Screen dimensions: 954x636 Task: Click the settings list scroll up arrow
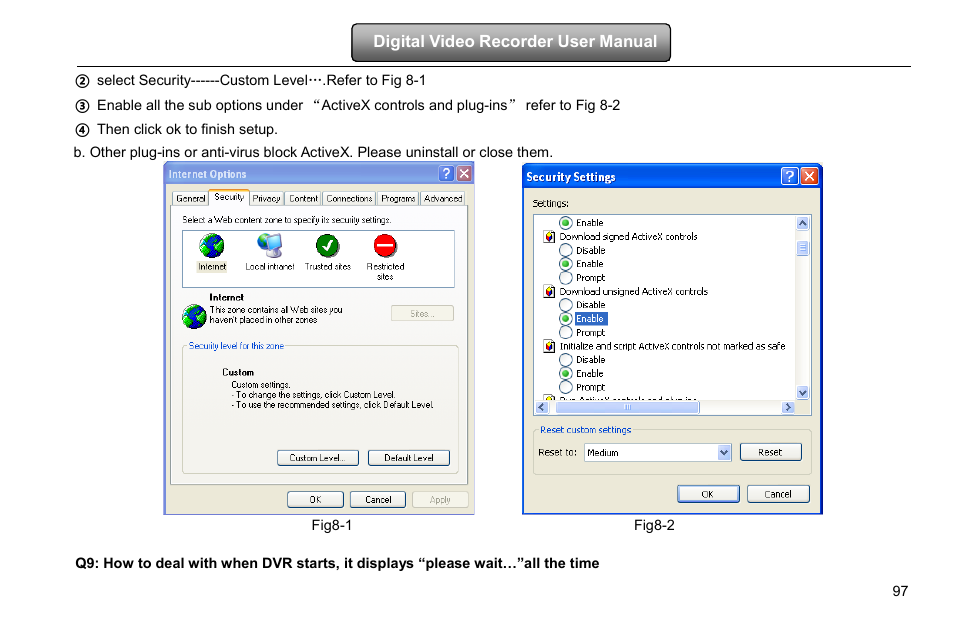coord(803,223)
